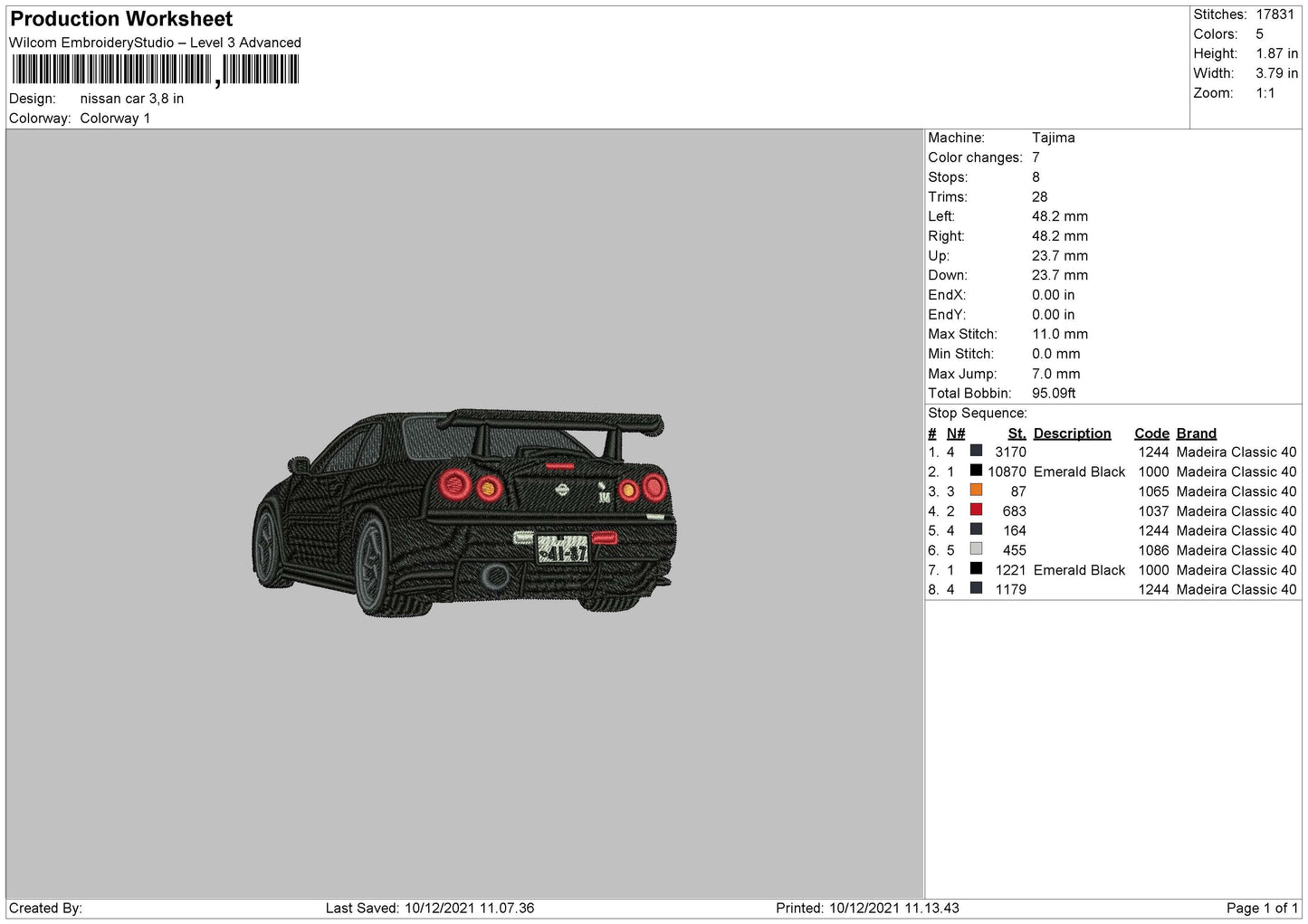
Task: Click the Code column header
Action: pyautogui.click(x=1151, y=433)
